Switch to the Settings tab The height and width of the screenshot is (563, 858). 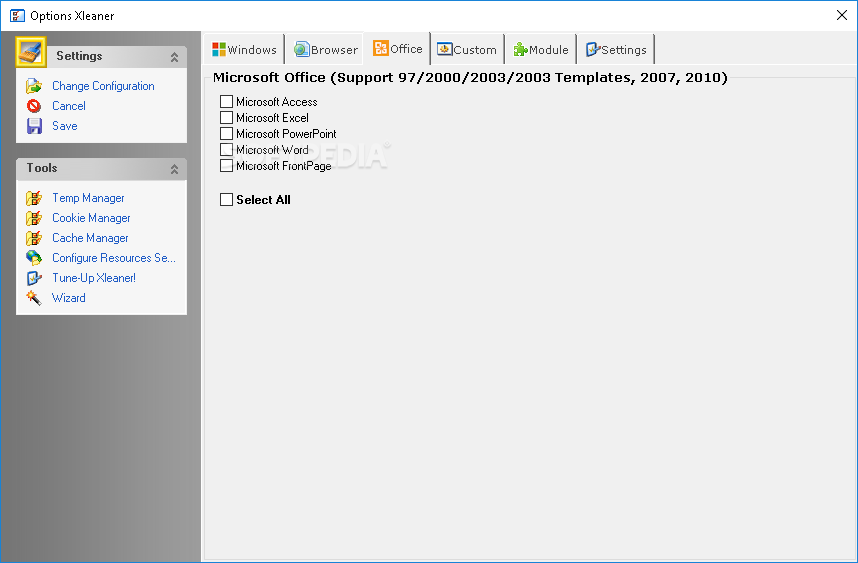click(x=616, y=50)
